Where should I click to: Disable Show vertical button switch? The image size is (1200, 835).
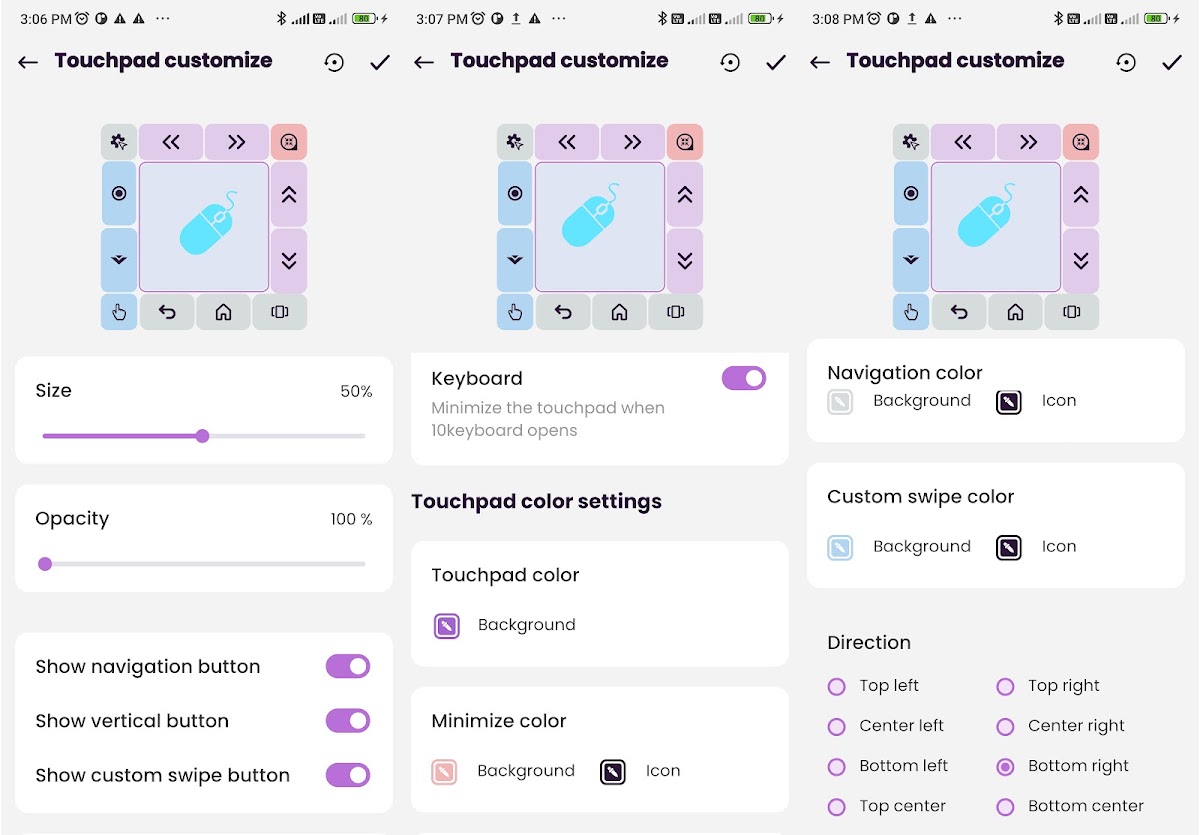point(348,721)
